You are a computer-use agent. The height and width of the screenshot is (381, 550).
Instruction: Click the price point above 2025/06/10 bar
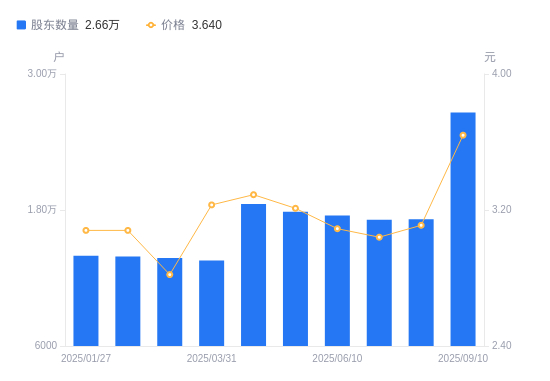point(337,229)
